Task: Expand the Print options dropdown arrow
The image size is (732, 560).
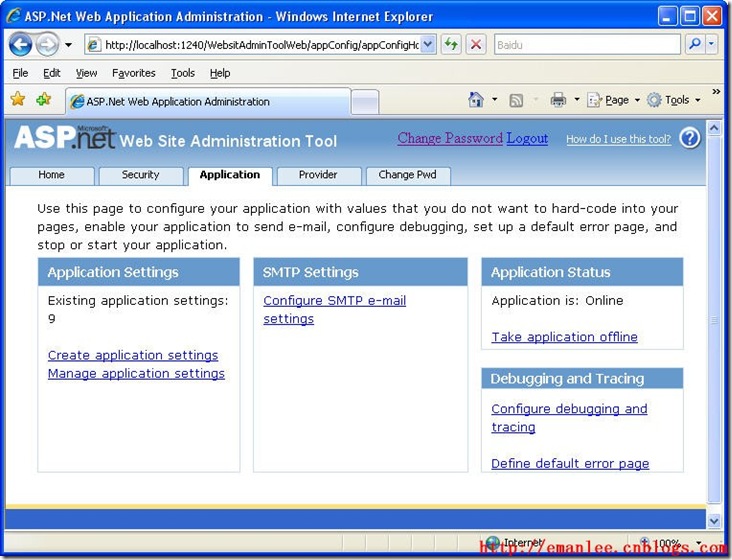Action: [x=577, y=99]
